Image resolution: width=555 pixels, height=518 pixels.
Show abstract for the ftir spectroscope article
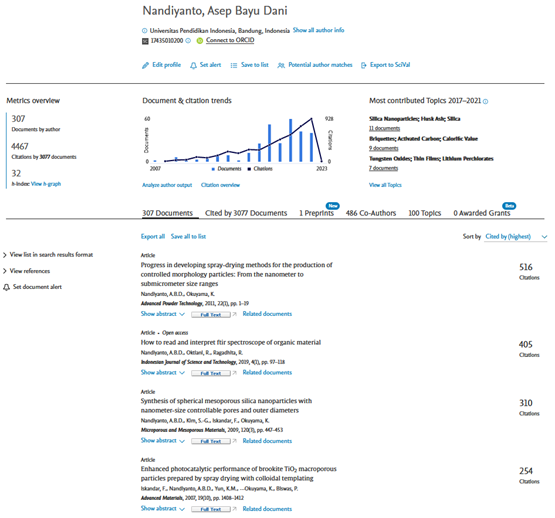tap(162, 373)
